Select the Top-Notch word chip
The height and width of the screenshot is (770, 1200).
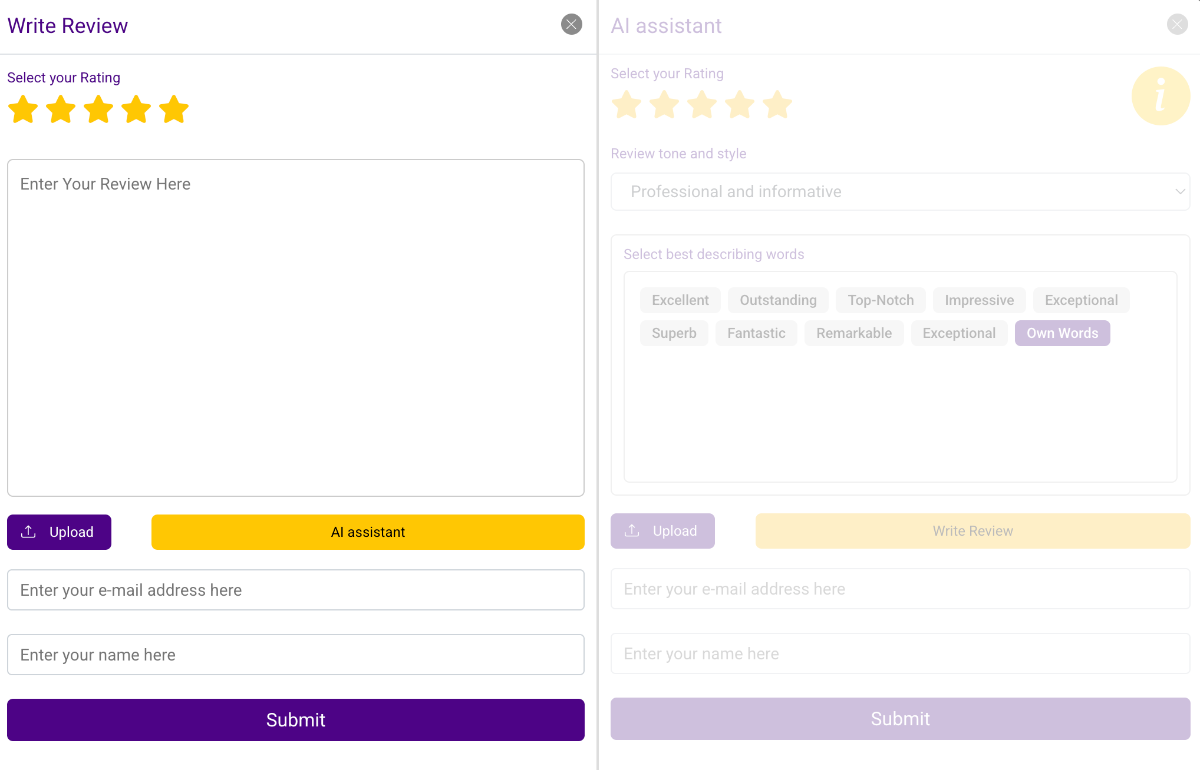click(881, 300)
